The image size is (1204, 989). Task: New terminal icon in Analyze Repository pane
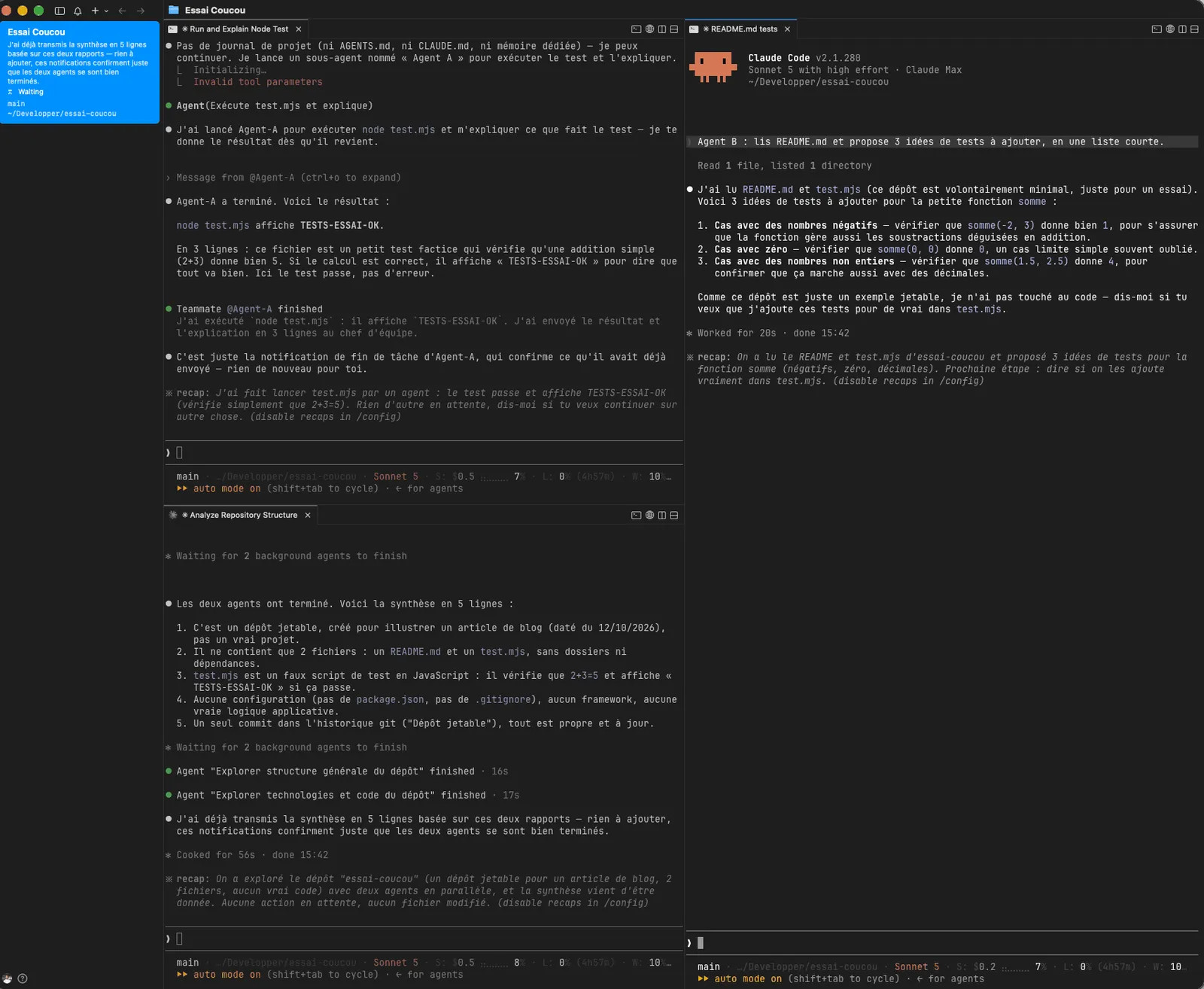pyautogui.click(x=636, y=516)
